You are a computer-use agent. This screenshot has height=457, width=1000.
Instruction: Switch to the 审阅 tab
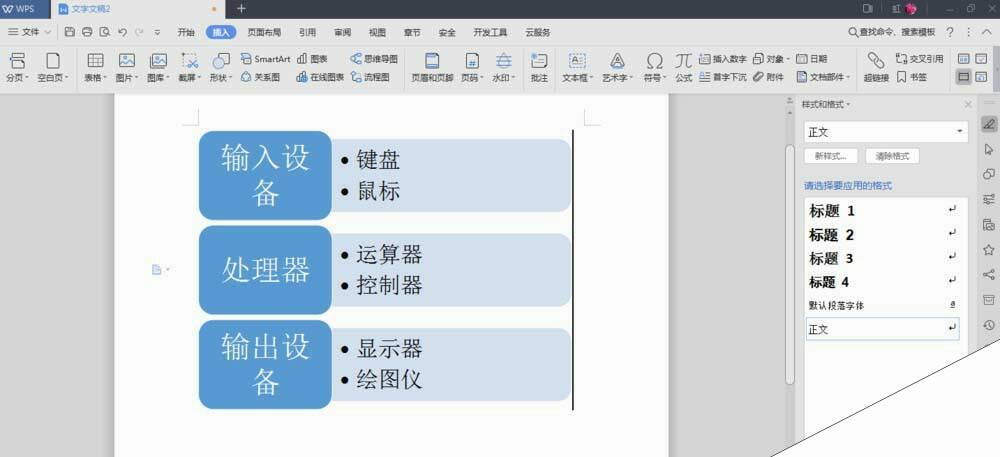click(342, 33)
